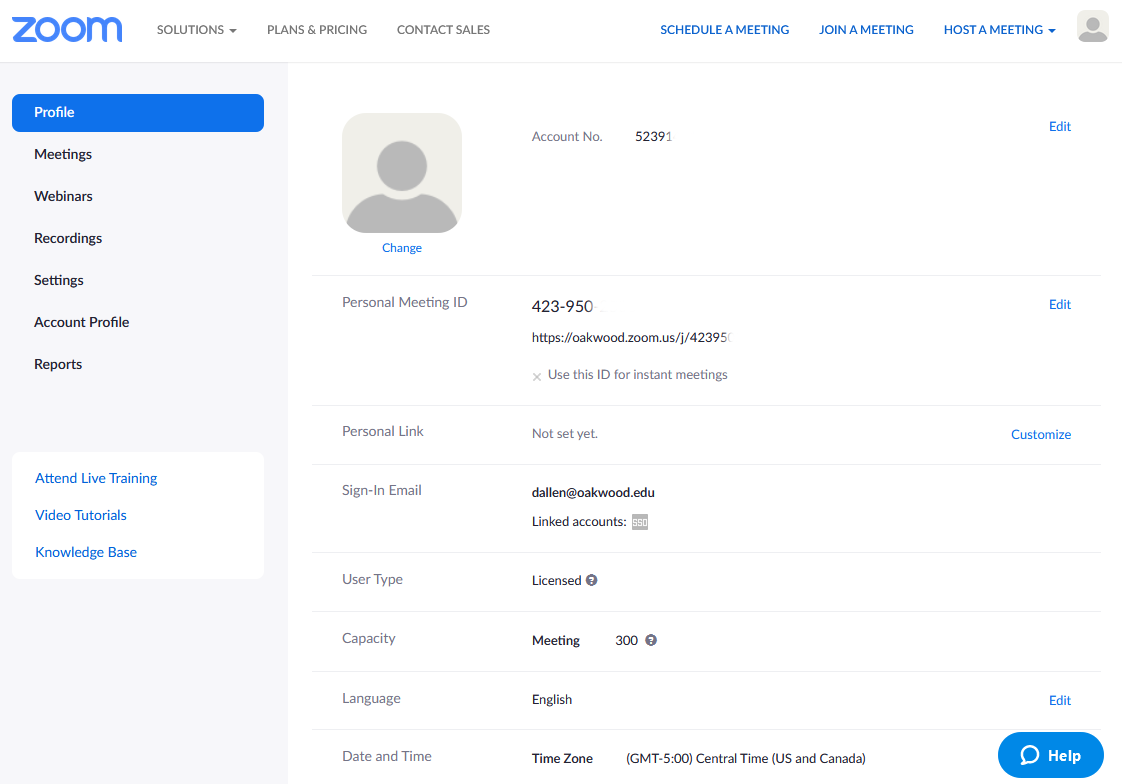Click Join a Meeting
This screenshot has width=1122, height=784.
click(x=866, y=30)
